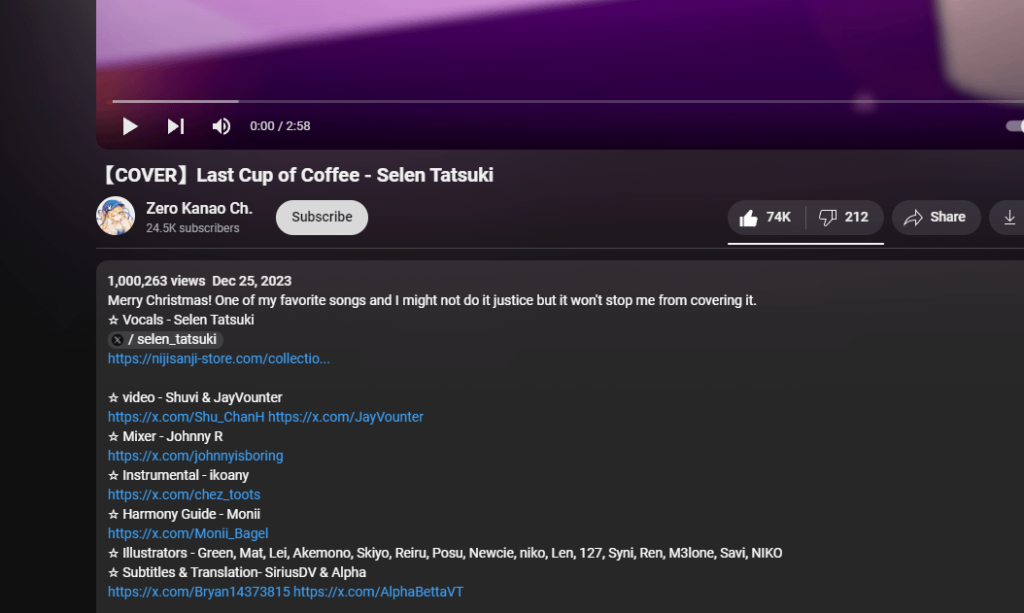
Task: Click the Subtitles & Translation credit line
Action: click(x=237, y=572)
